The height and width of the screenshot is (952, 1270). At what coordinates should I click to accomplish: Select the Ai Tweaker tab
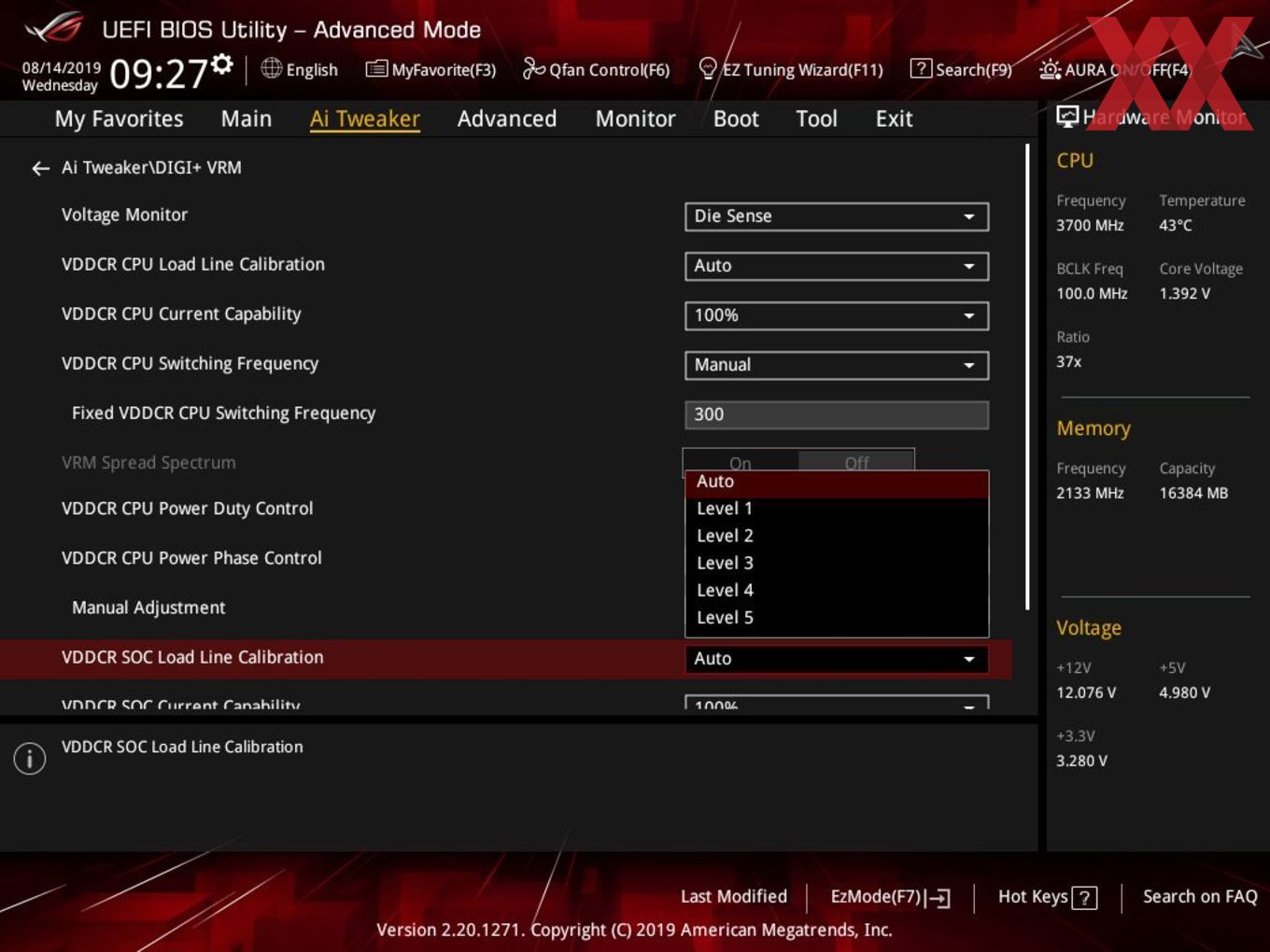pyautogui.click(x=365, y=119)
